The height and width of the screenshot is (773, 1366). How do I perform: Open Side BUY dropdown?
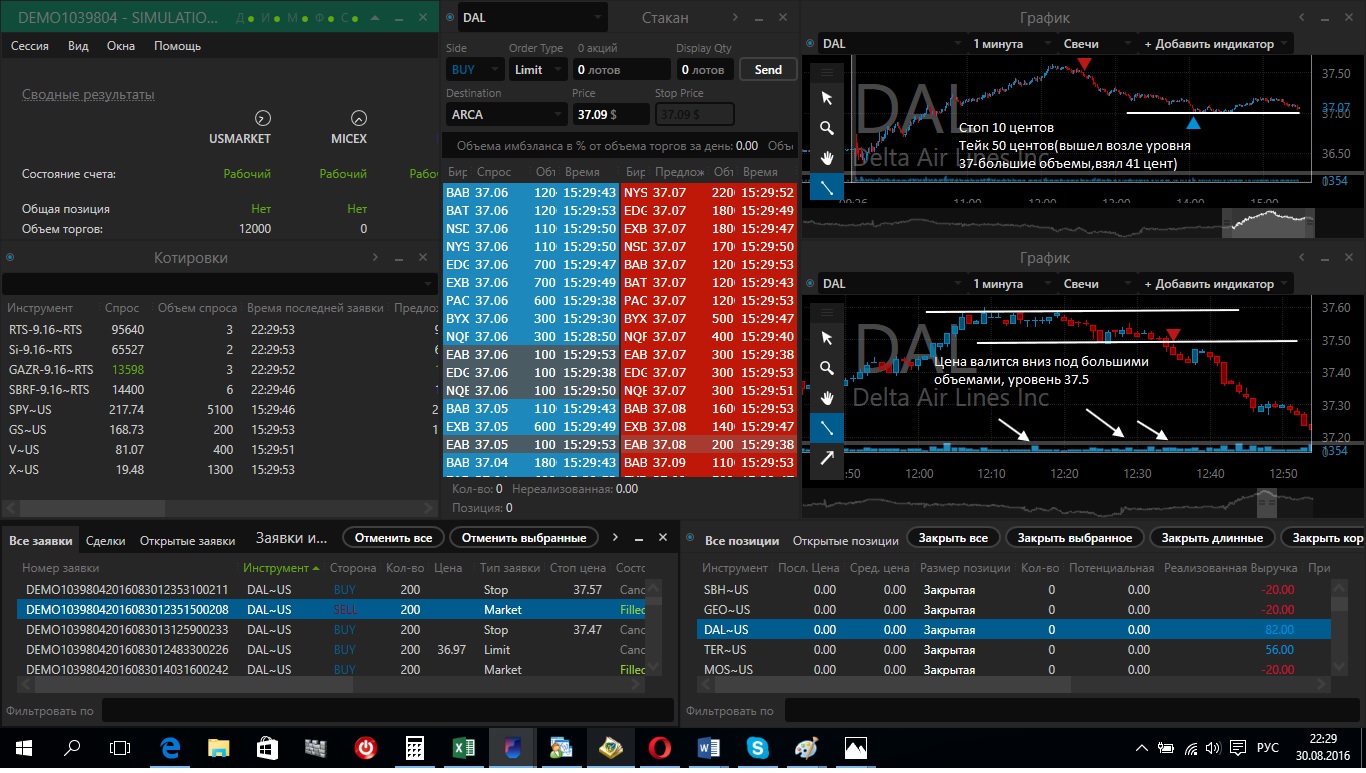coord(474,70)
